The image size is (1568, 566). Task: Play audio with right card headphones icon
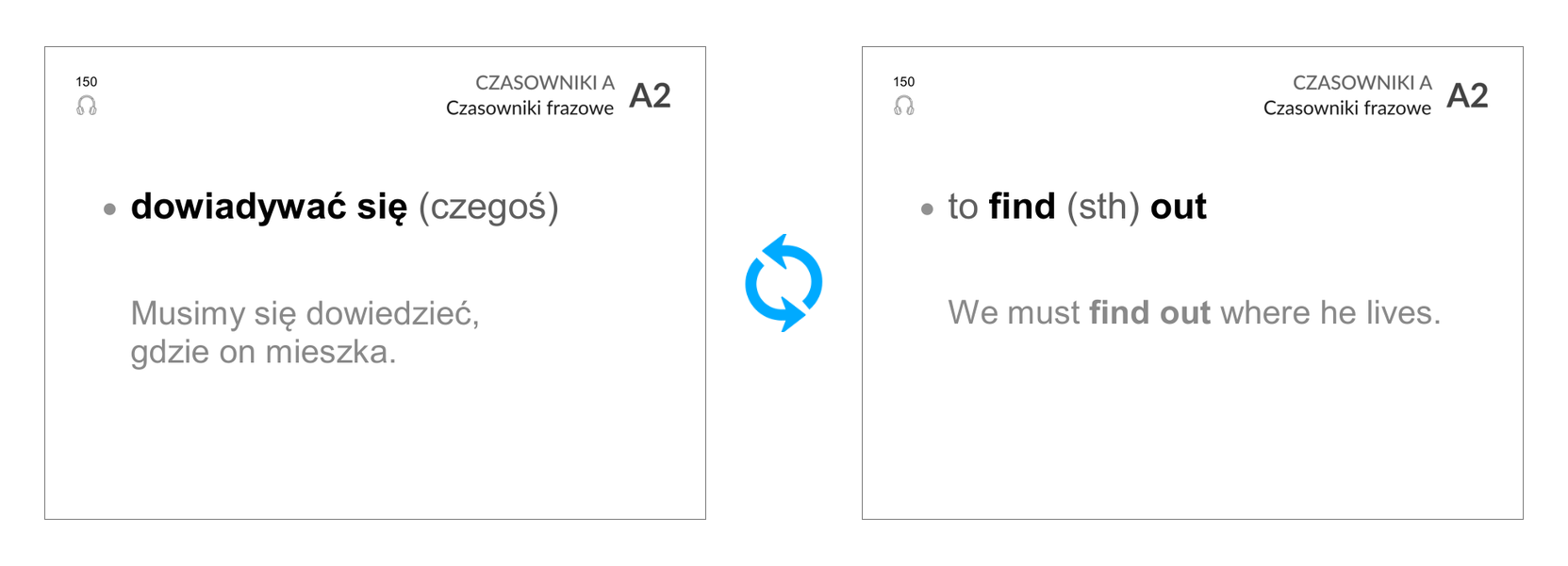pyautogui.click(x=904, y=106)
